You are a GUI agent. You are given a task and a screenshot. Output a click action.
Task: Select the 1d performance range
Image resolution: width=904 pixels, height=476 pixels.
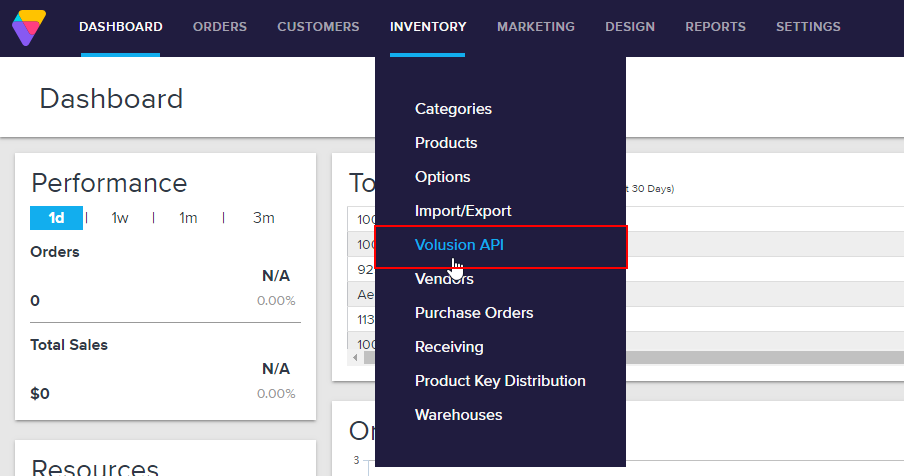(56, 218)
